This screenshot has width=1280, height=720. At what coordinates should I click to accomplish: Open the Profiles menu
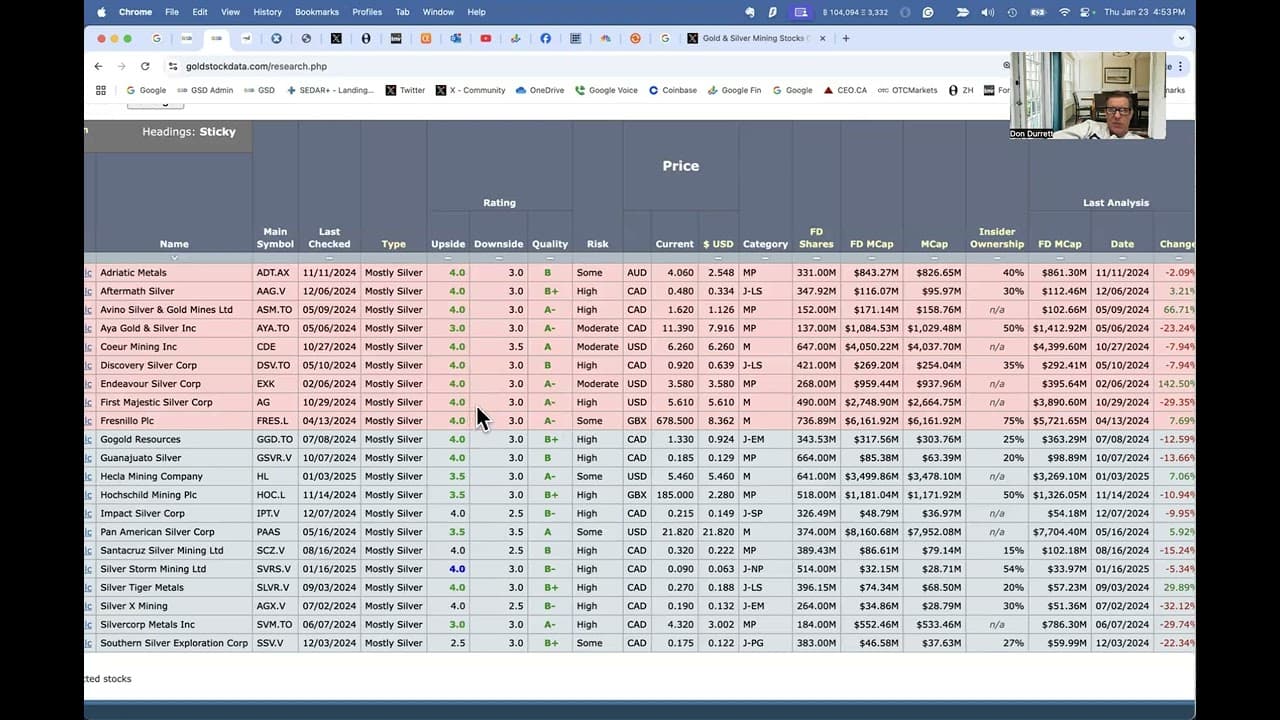[367, 12]
